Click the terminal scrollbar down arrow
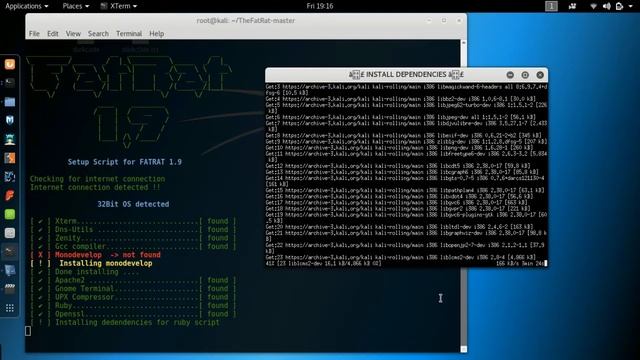The height and width of the screenshot is (360, 640). coord(464,349)
